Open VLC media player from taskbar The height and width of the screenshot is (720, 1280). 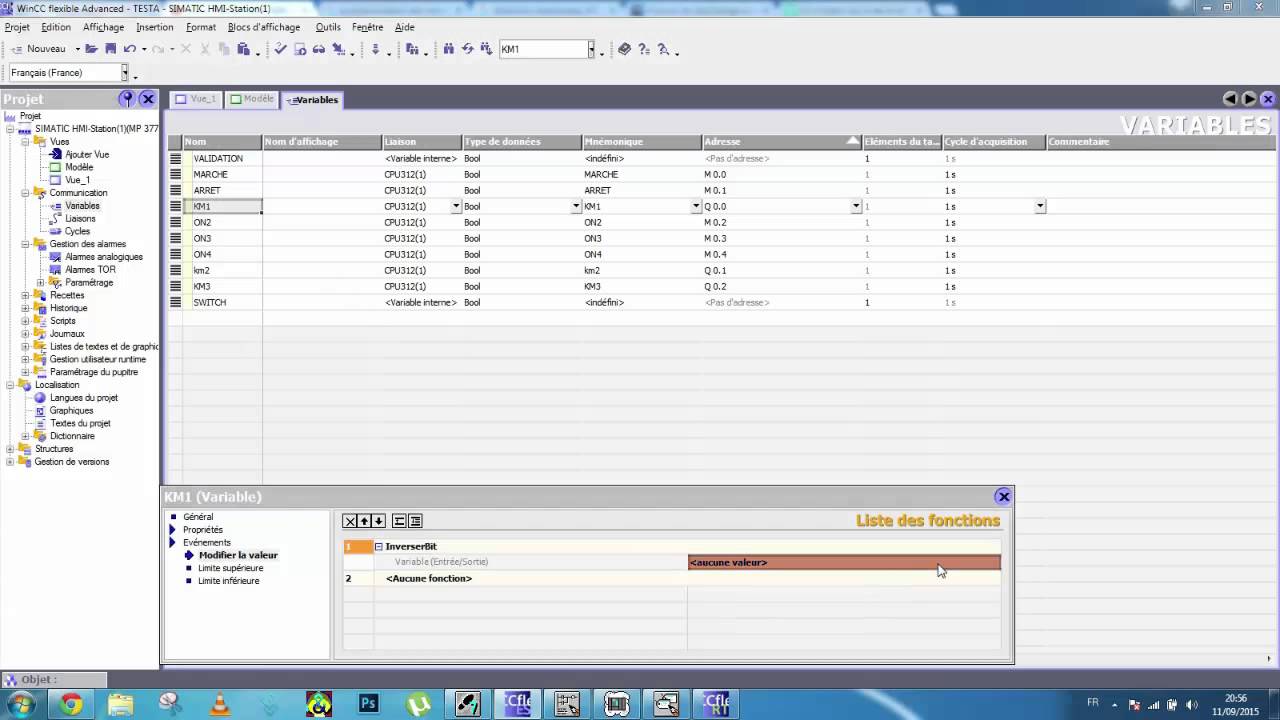point(220,704)
